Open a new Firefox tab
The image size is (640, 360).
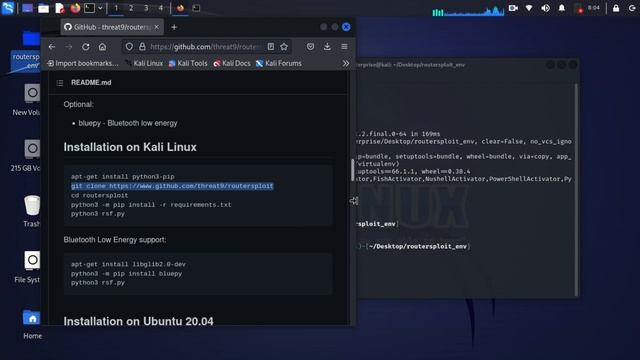pyautogui.click(x=174, y=27)
